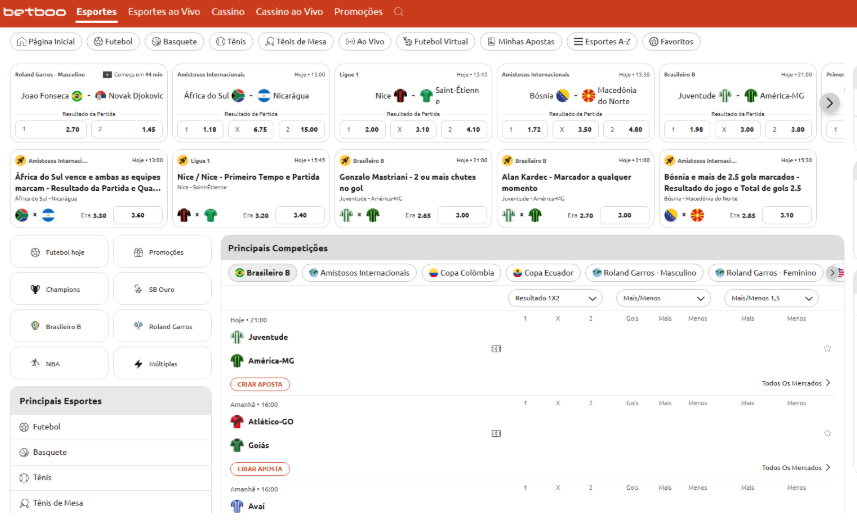The height and width of the screenshot is (523, 857).
Task: Select boosted odds 3.60 for África do Sul
Action: click(x=138, y=215)
